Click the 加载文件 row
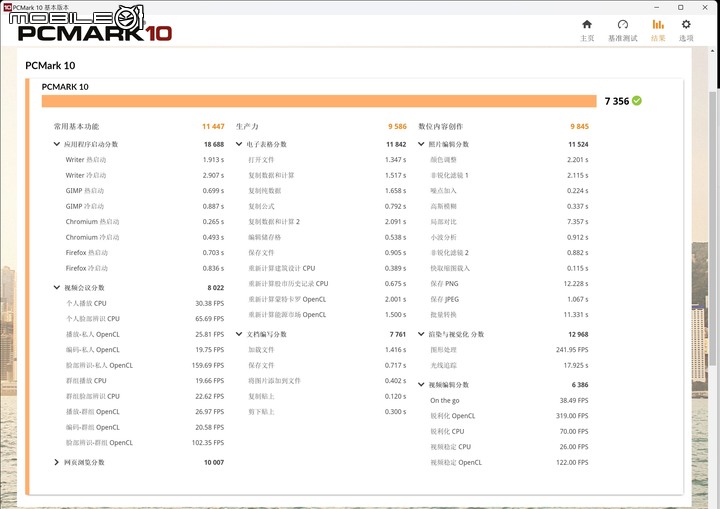The width and height of the screenshot is (720, 509). coord(327,350)
